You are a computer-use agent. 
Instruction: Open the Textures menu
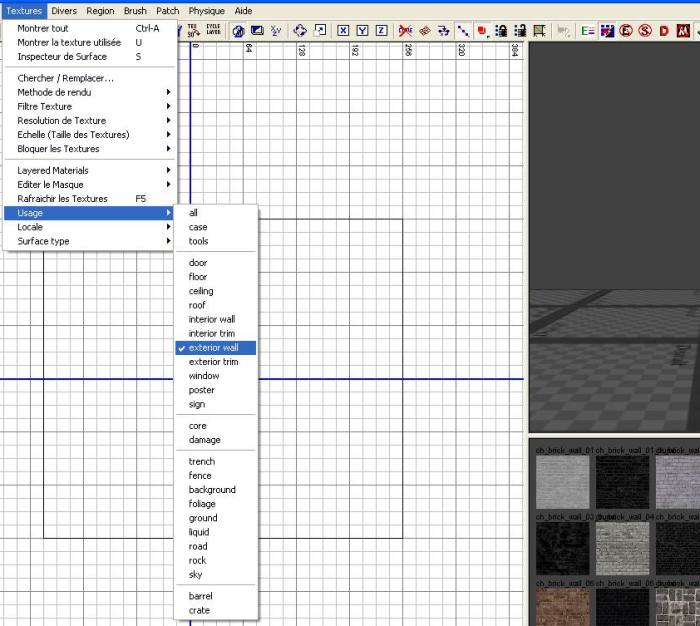pos(24,11)
